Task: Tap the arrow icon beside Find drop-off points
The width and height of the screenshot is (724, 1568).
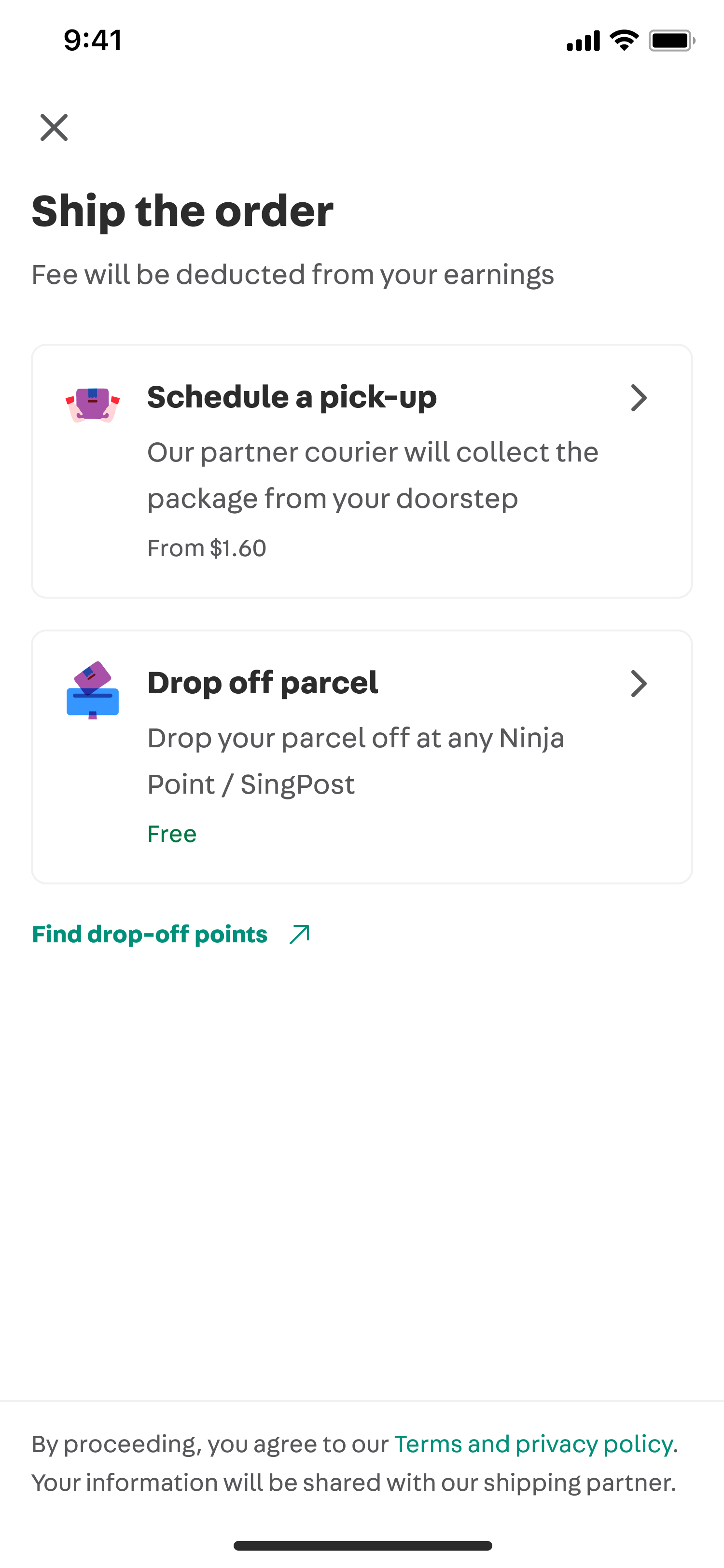Action: tap(299, 934)
